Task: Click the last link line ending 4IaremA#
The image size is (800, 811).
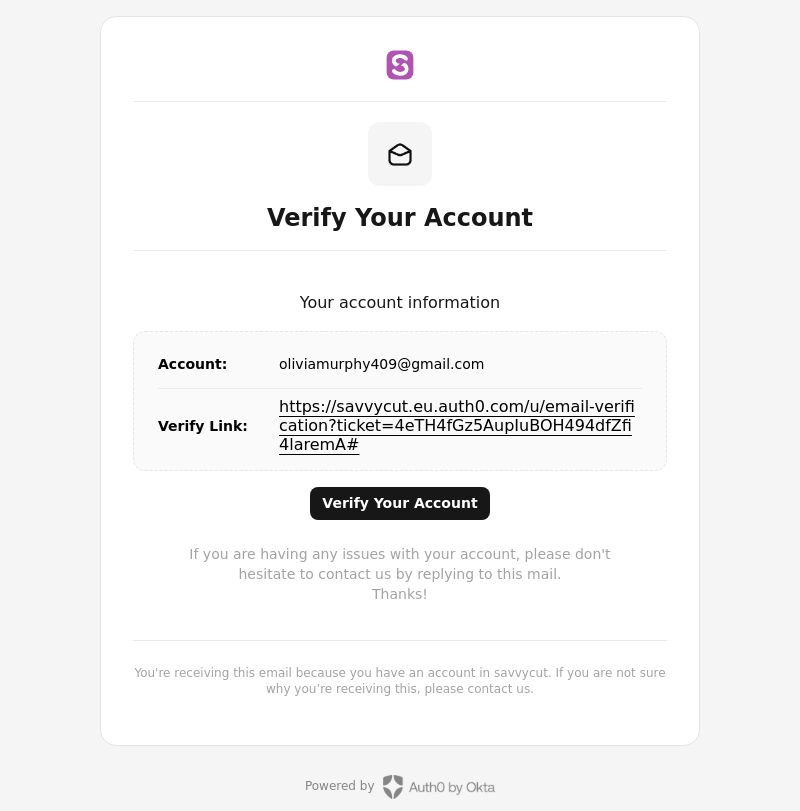Action: pos(319,445)
